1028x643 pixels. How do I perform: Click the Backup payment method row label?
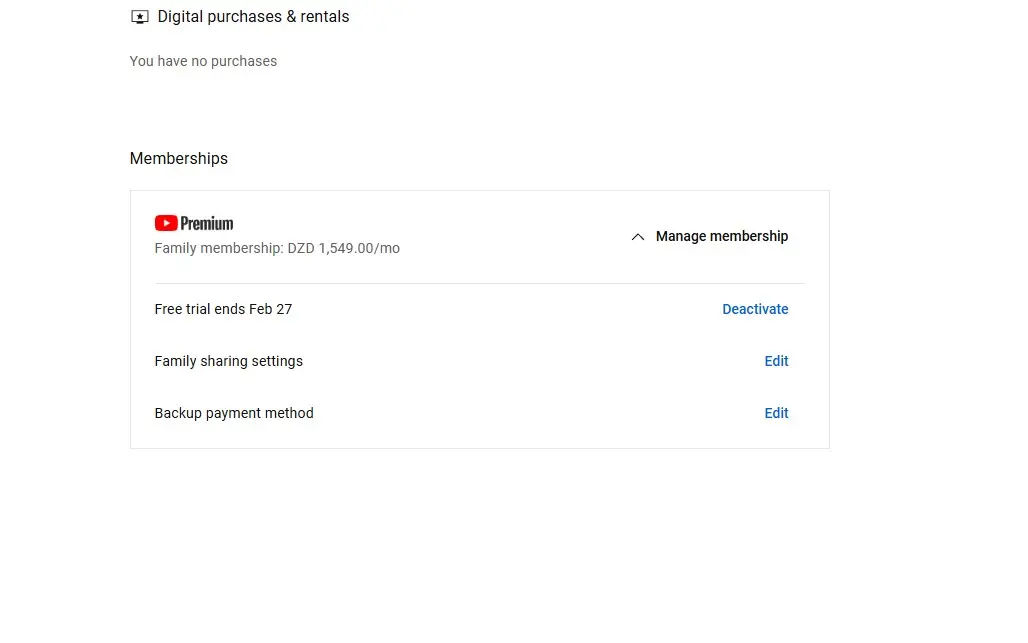point(234,413)
